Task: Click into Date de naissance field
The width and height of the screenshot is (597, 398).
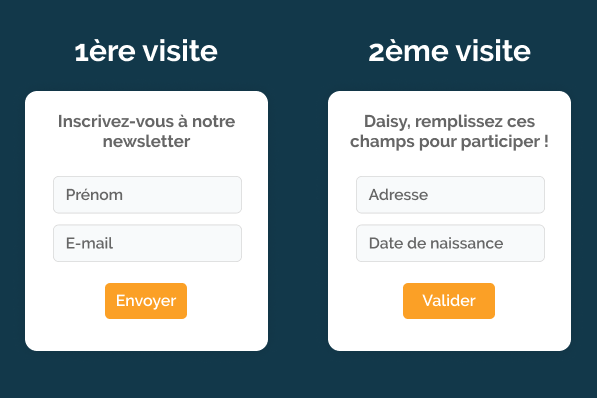Action: [x=450, y=243]
